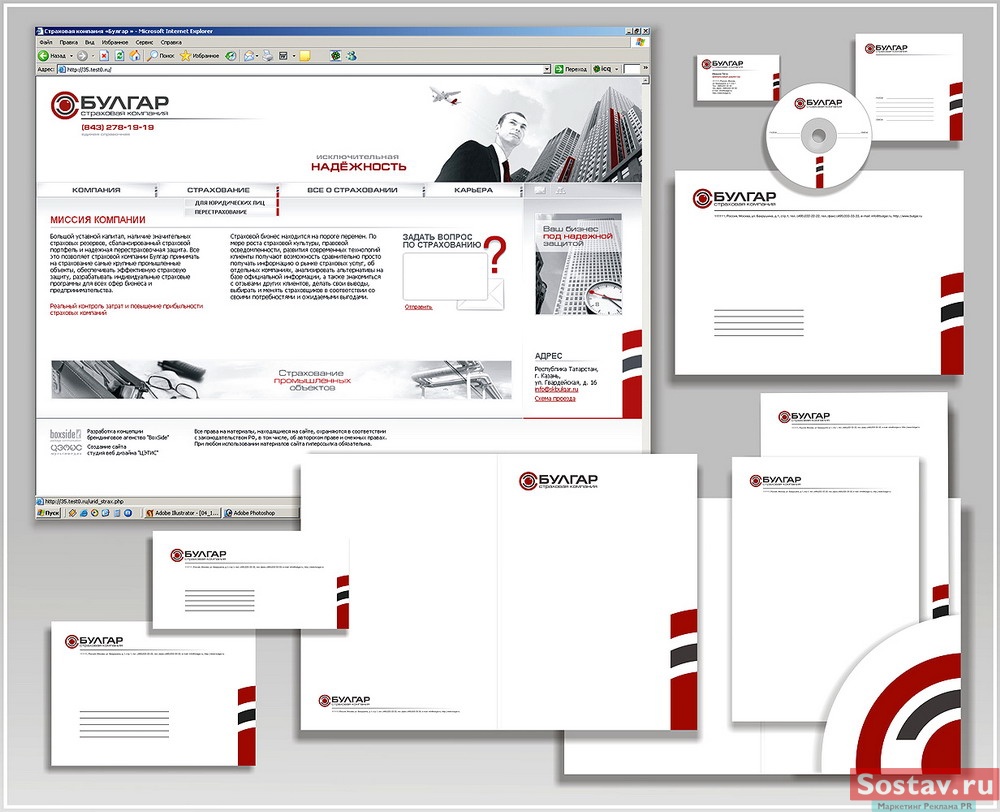
Task: Select ПЕРЕСТРАХОВАНИЕ submenu item
Action: (221, 212)
